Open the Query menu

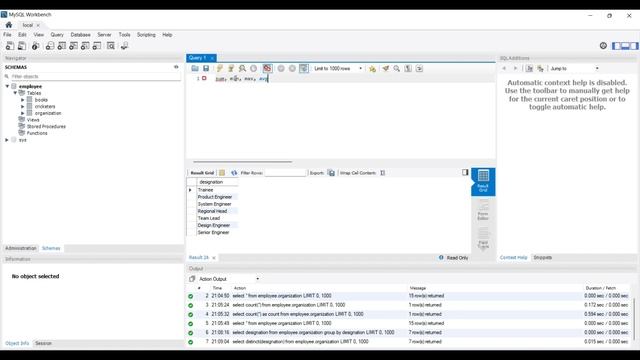pos(57,35)
